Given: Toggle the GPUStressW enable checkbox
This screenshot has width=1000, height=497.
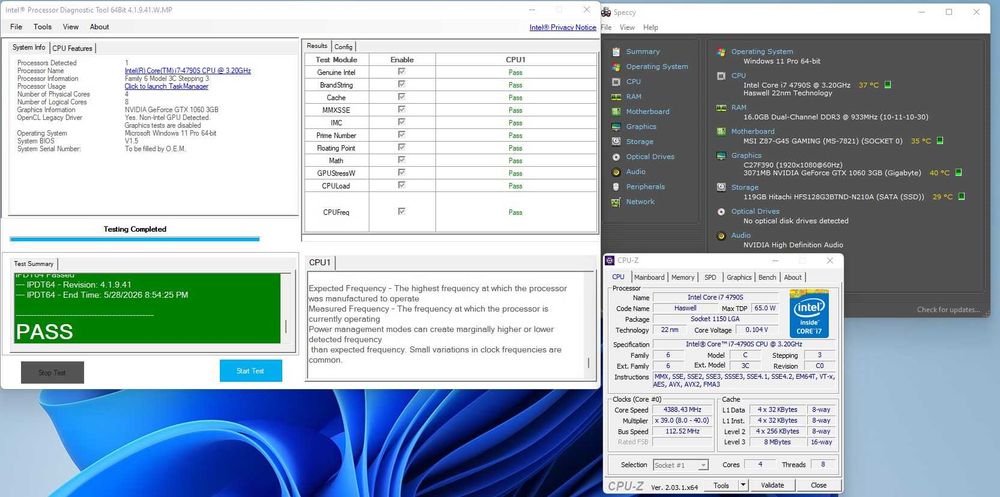Looking at the screenshot, I should point(402,172).
